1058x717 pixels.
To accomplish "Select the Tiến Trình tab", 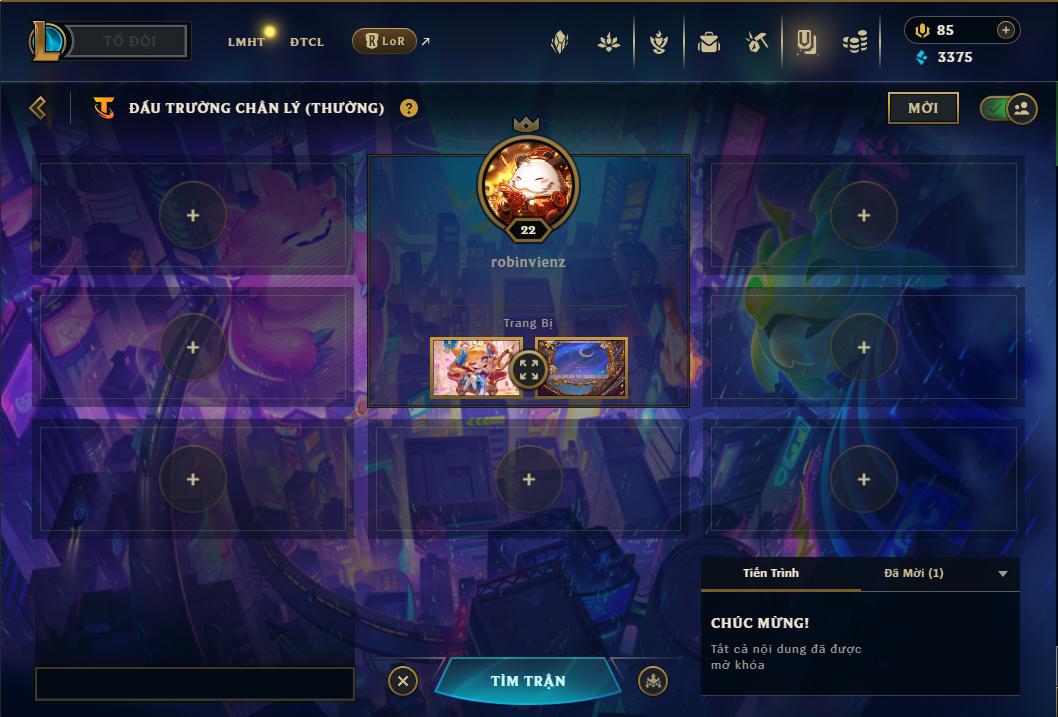I will coord(771,573).
